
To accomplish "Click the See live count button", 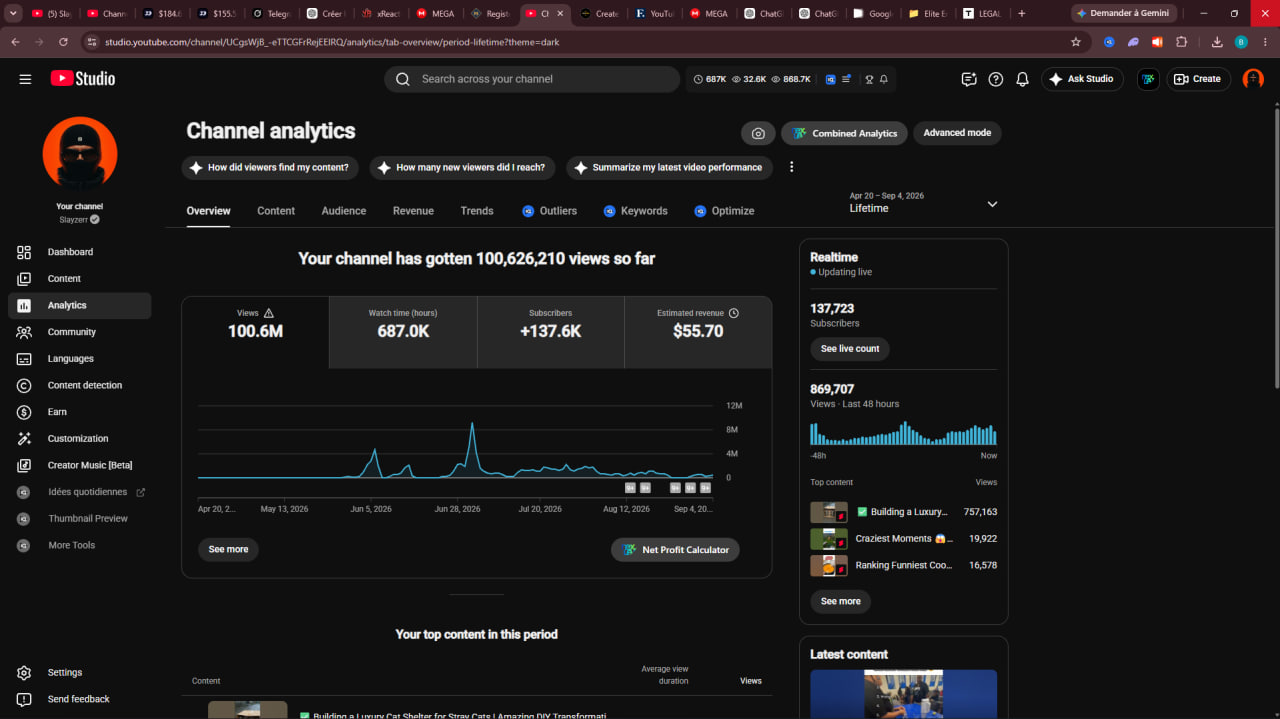I will pyautogui.click(x=850, y=349).
